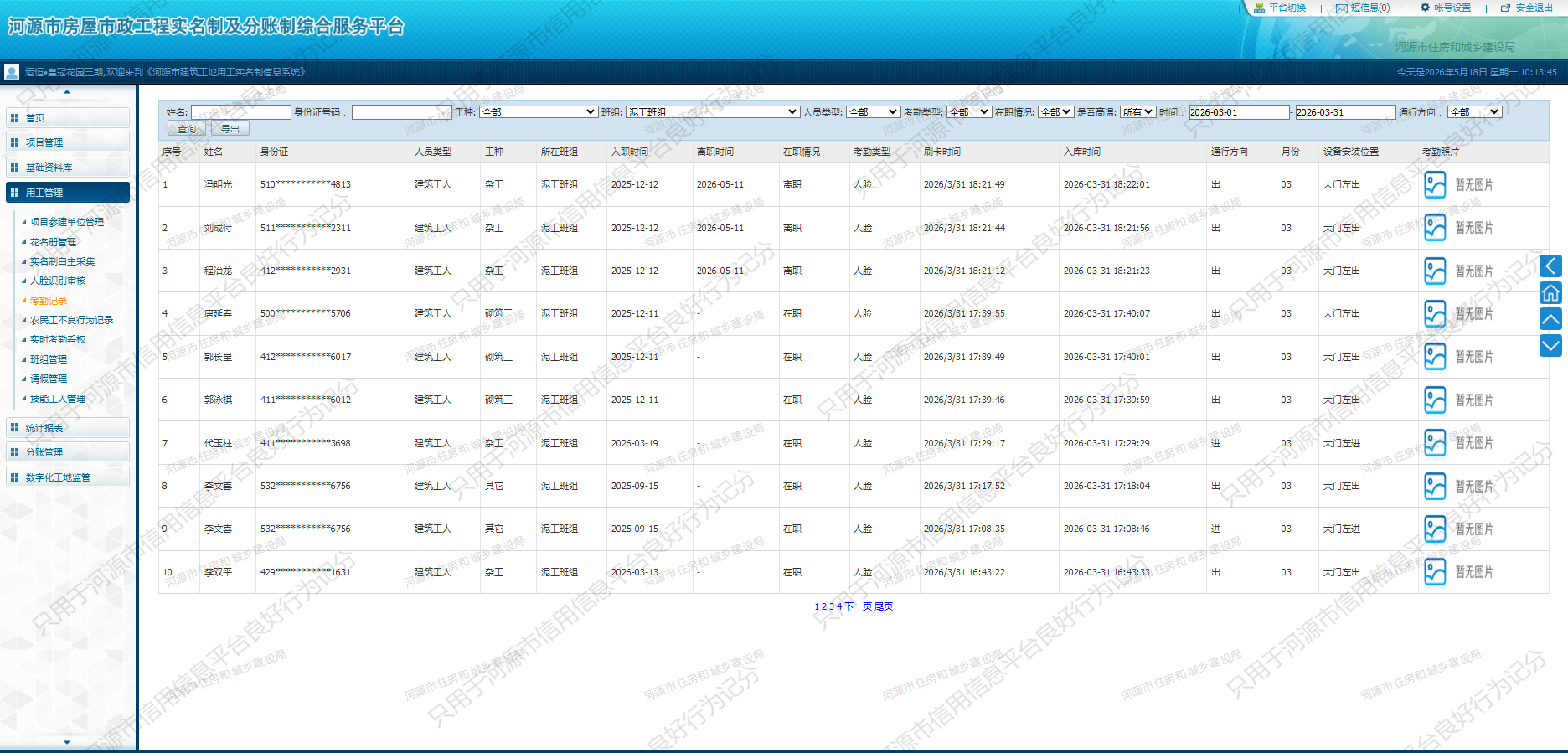Click the 导出 export button

coord(230,129)
